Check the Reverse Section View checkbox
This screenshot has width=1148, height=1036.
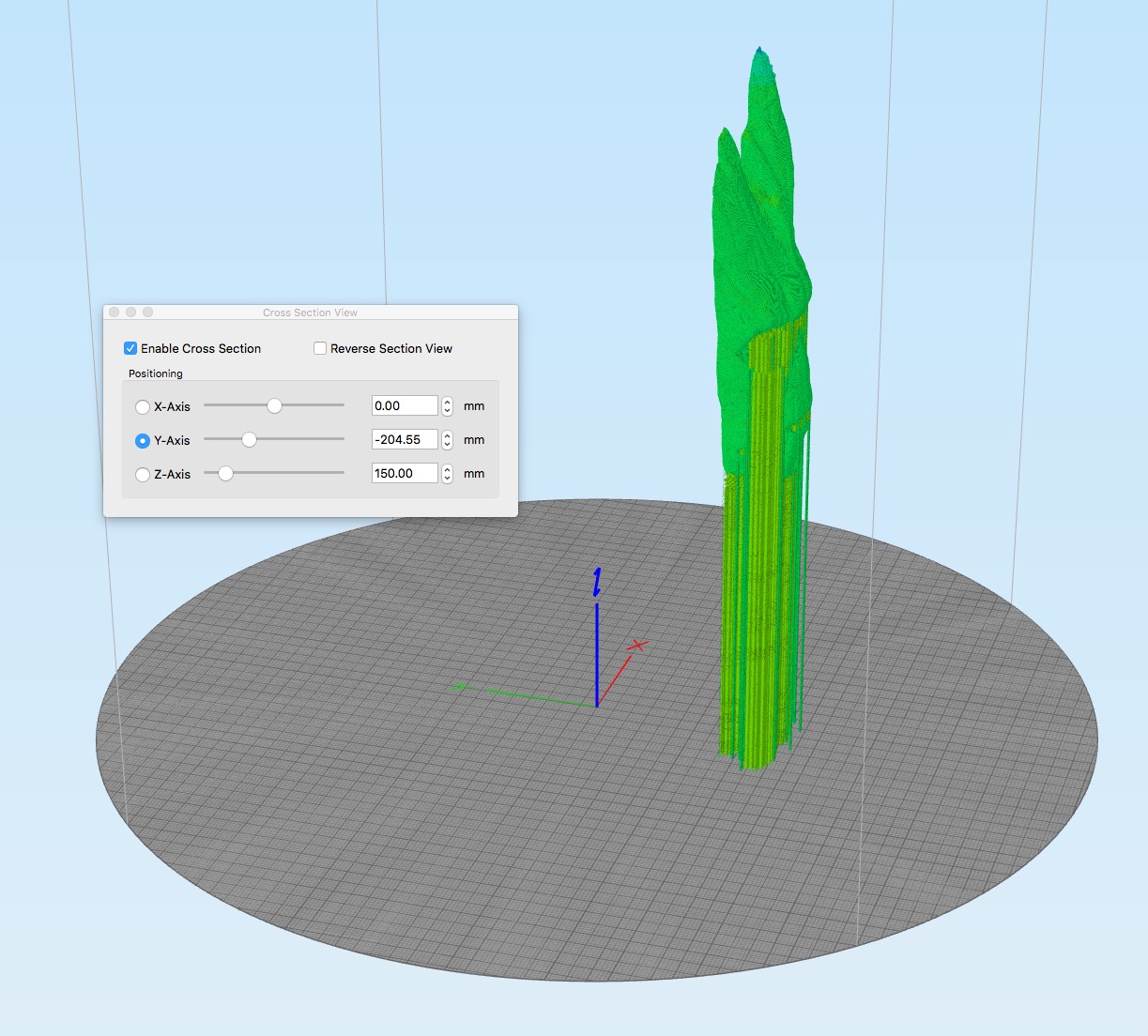tap(320, 348)
